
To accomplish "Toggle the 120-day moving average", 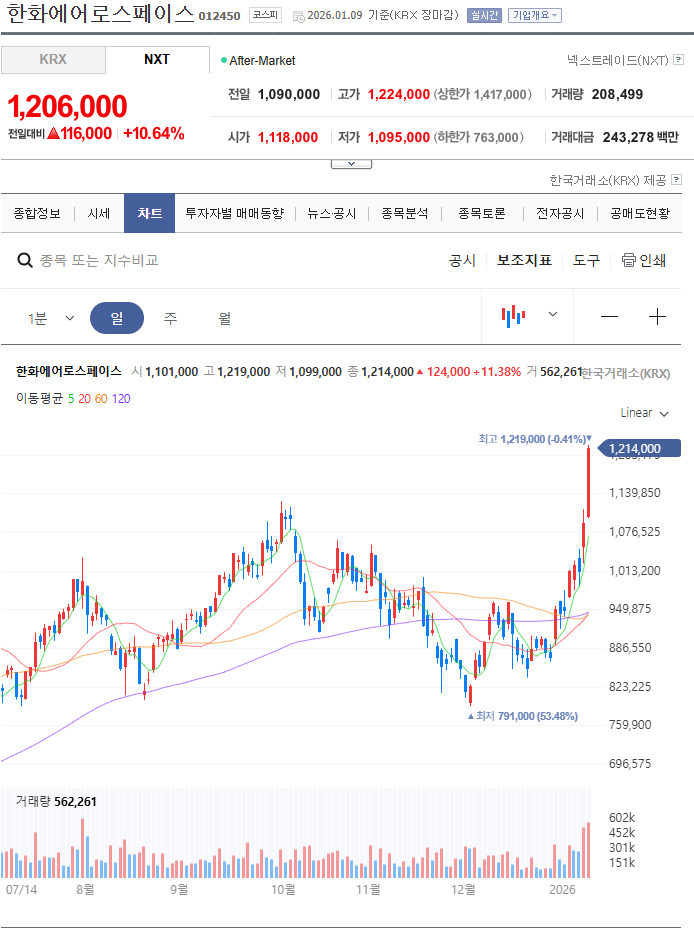I will [121, 399].
